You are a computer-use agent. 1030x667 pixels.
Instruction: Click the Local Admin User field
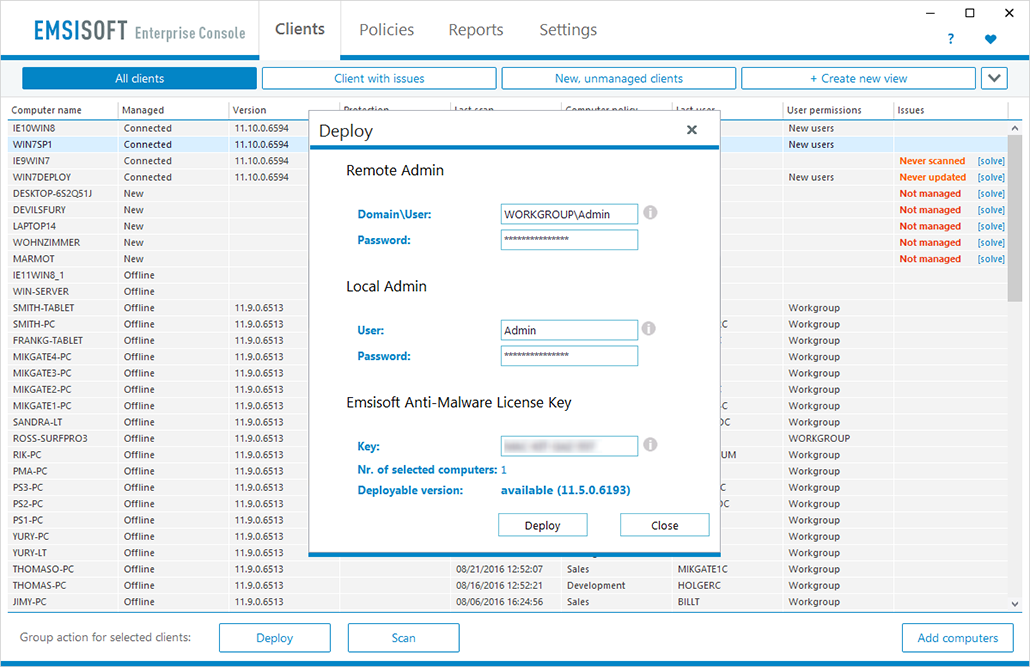[569, 330]
